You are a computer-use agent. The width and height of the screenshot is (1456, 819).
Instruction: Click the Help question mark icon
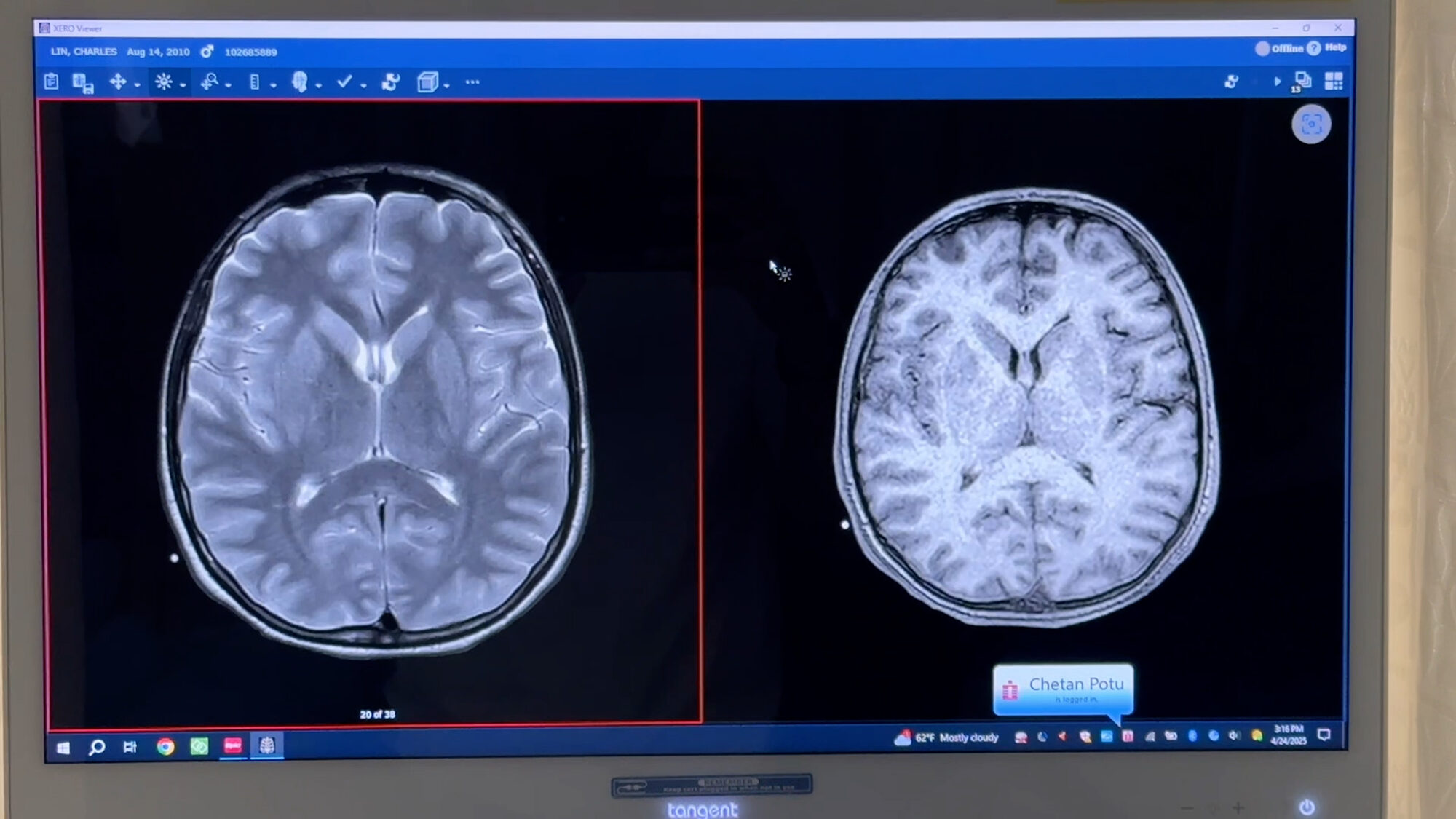tap(1313, 48)
